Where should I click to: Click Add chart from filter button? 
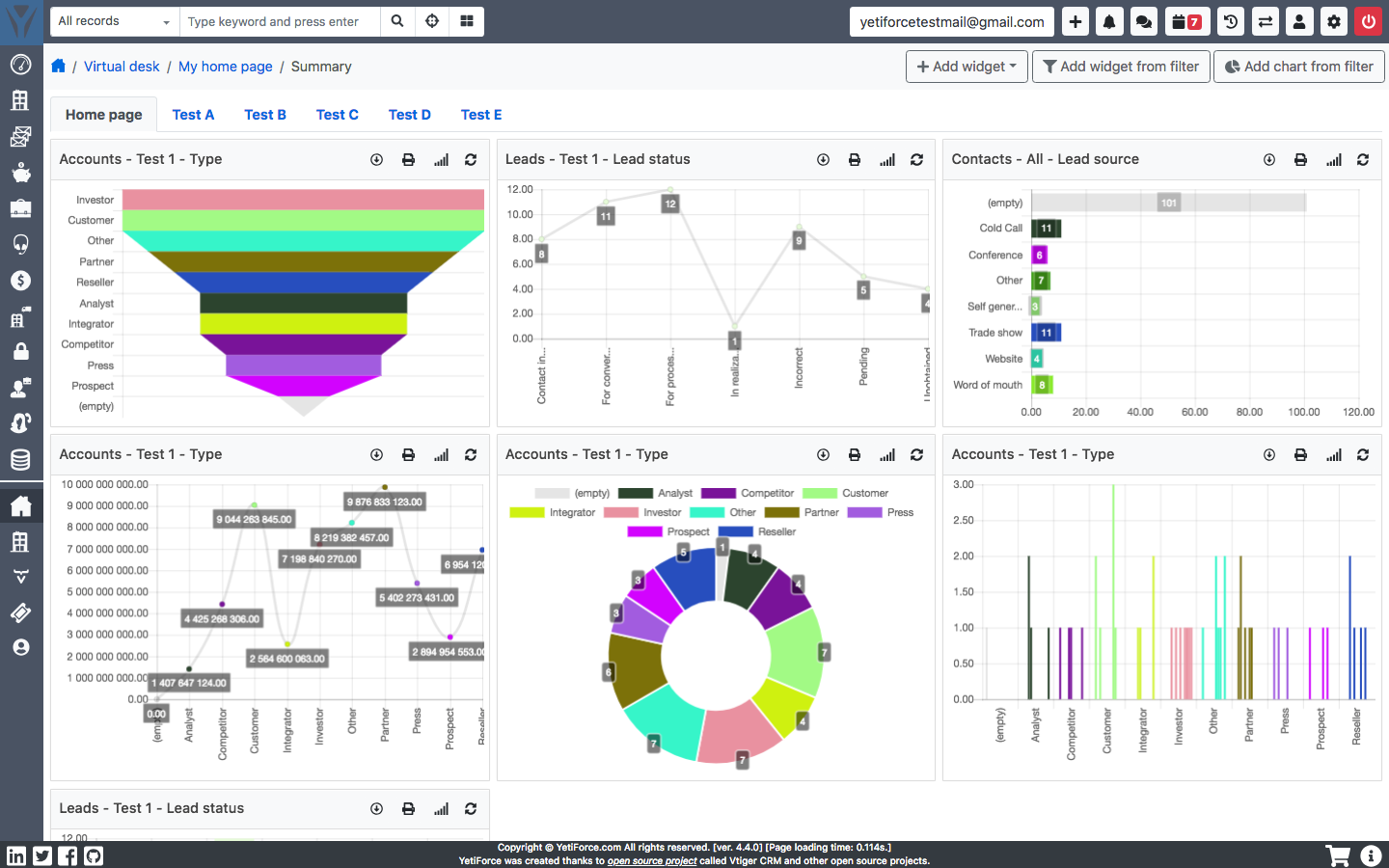1298,66
